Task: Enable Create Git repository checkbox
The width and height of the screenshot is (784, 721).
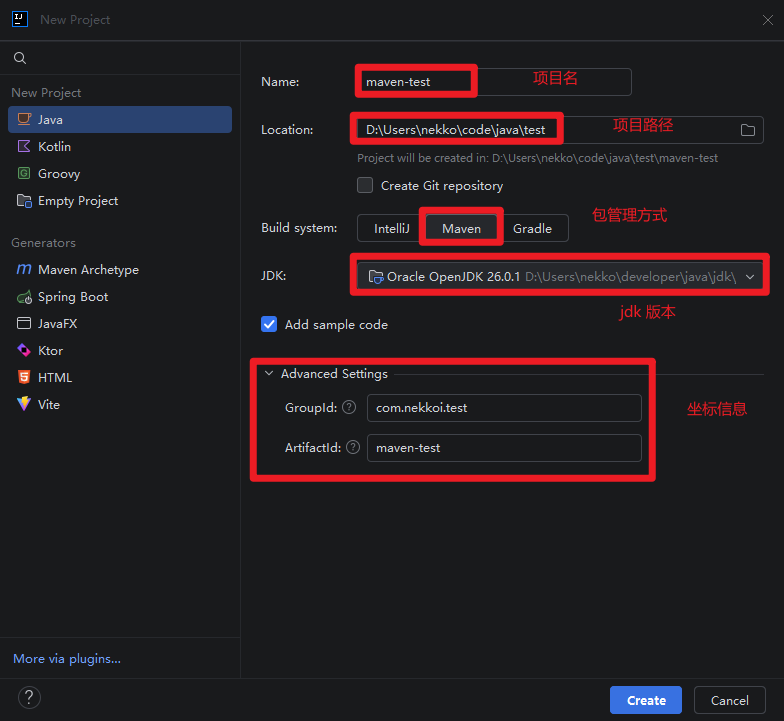Action: click(365, 185)
